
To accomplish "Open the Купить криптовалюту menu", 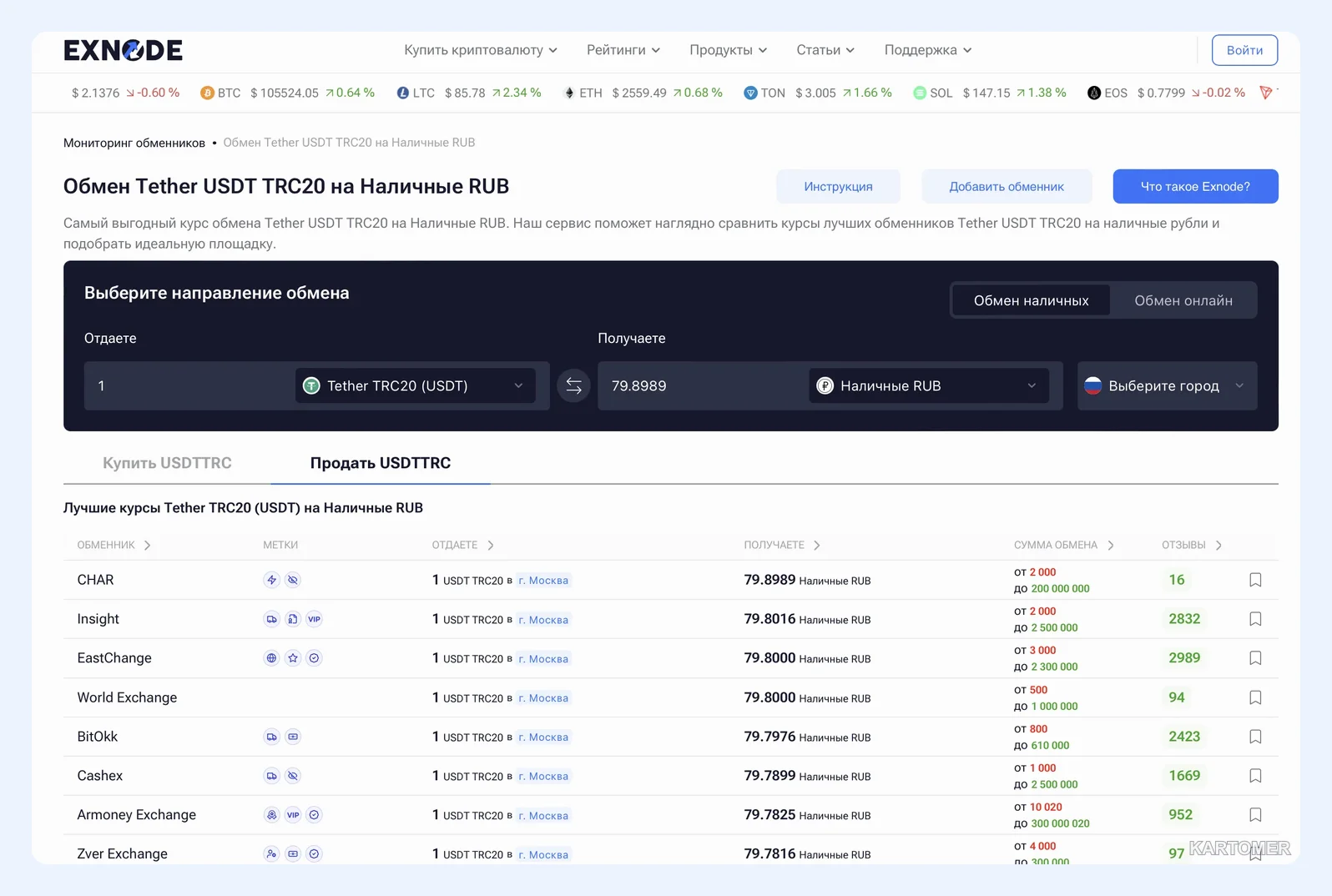I will pyautogui.click(x=481, y=50).
